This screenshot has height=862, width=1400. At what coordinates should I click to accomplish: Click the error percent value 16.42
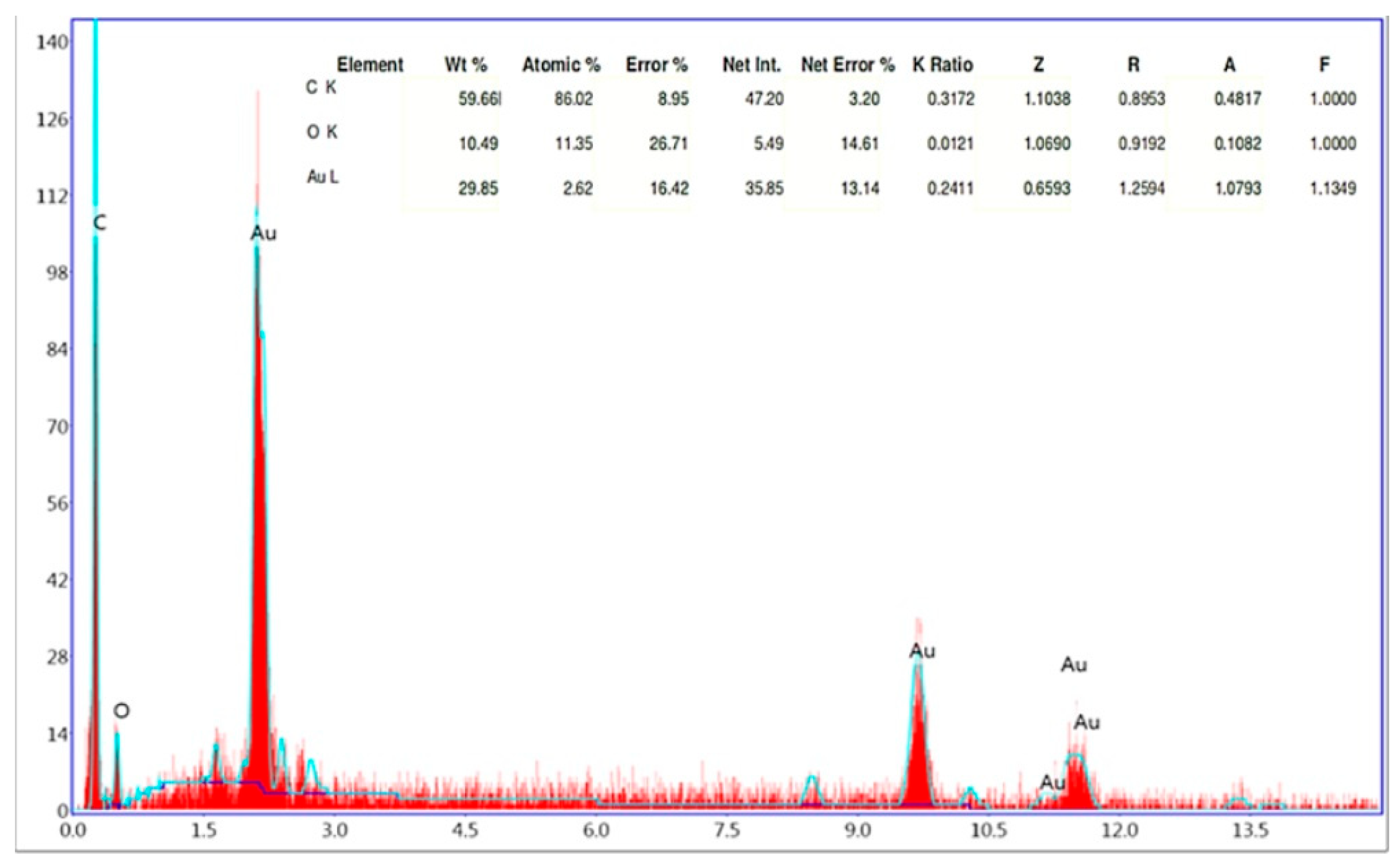669,188
